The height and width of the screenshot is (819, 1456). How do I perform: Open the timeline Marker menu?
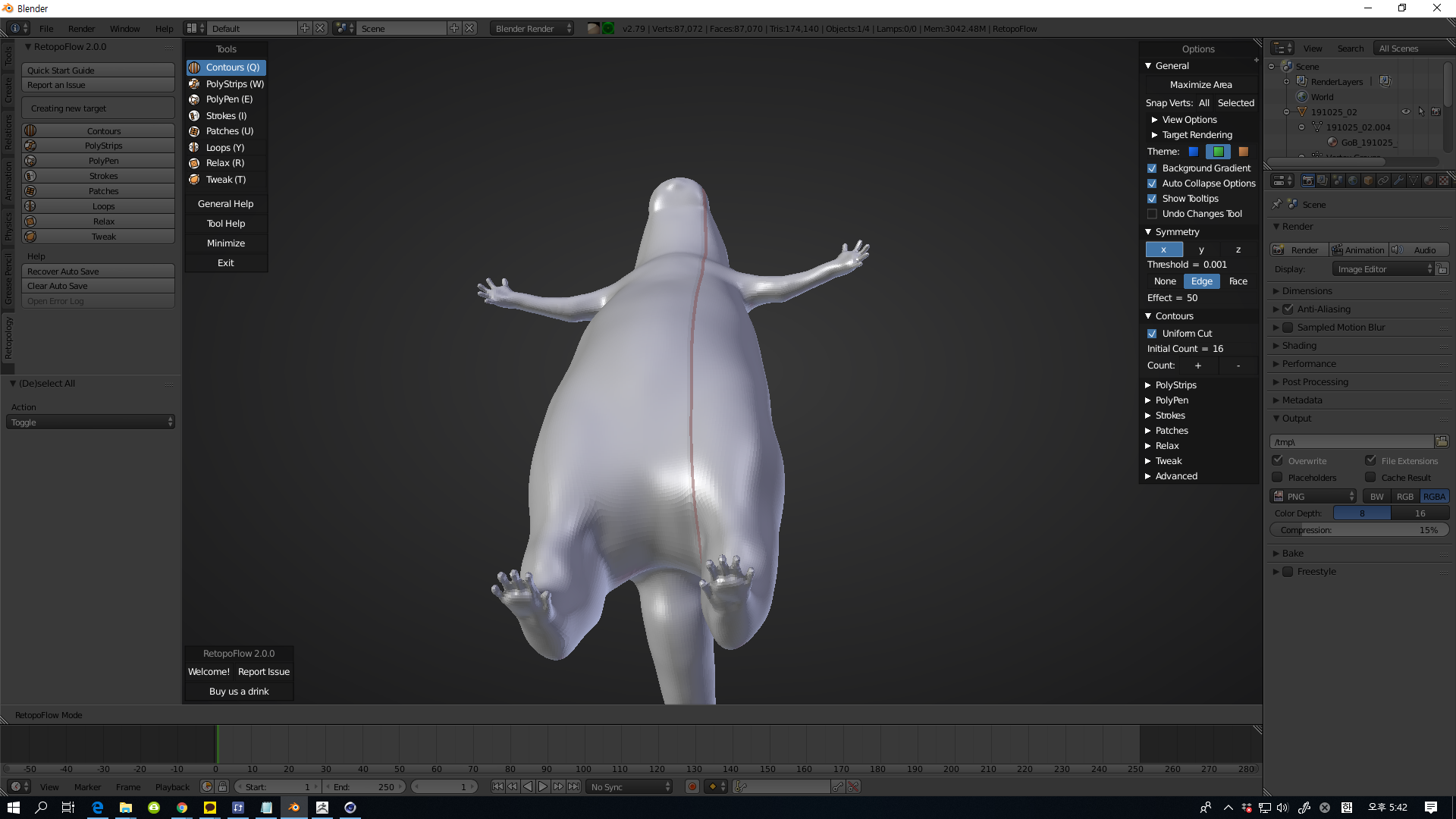pos(87,787)
